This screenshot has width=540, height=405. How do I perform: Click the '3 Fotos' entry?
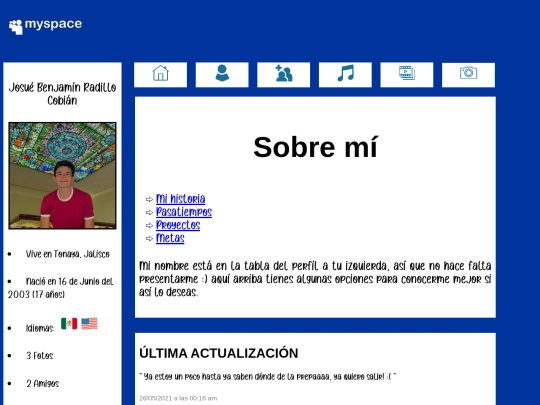pos(40,355)
